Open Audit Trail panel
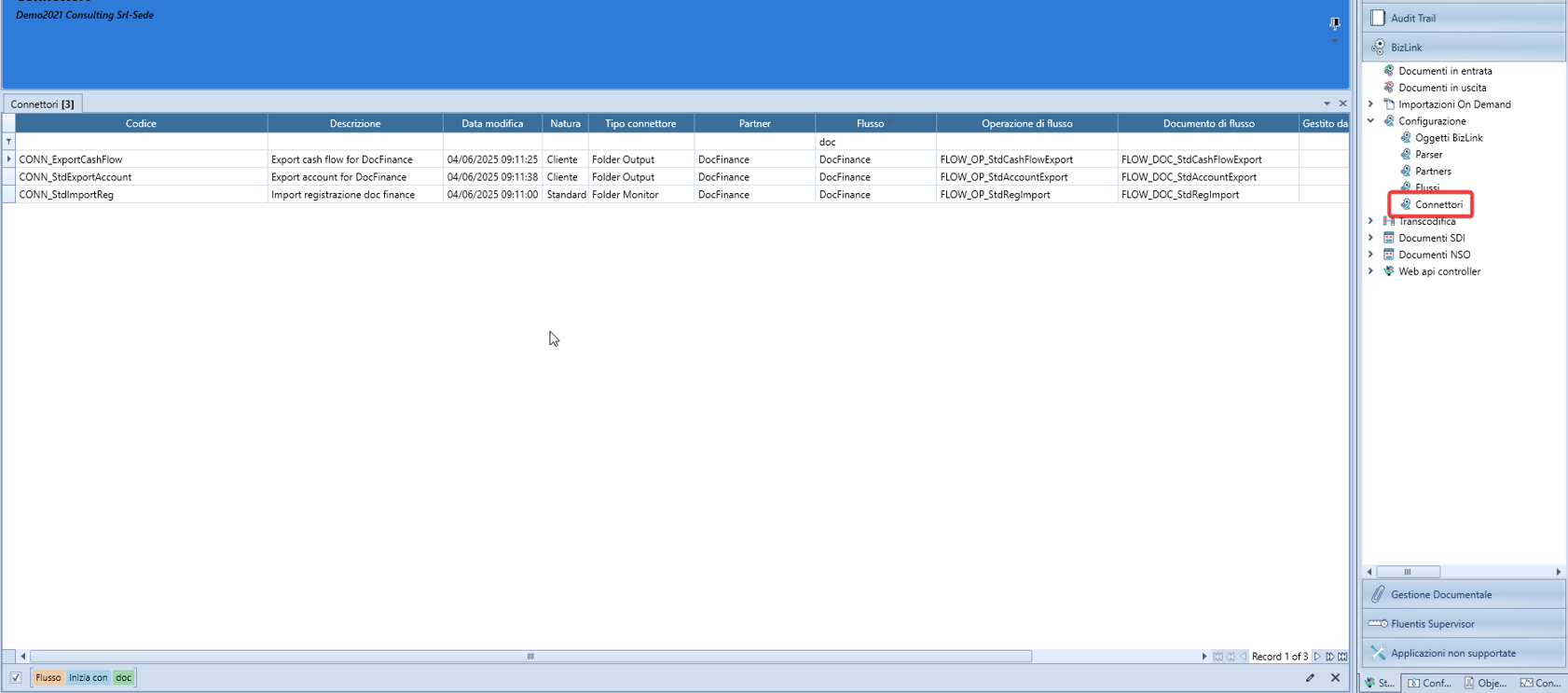The height and width of the screenshot is (693, 1568). pyautogui.click(x=1412, y=18)
